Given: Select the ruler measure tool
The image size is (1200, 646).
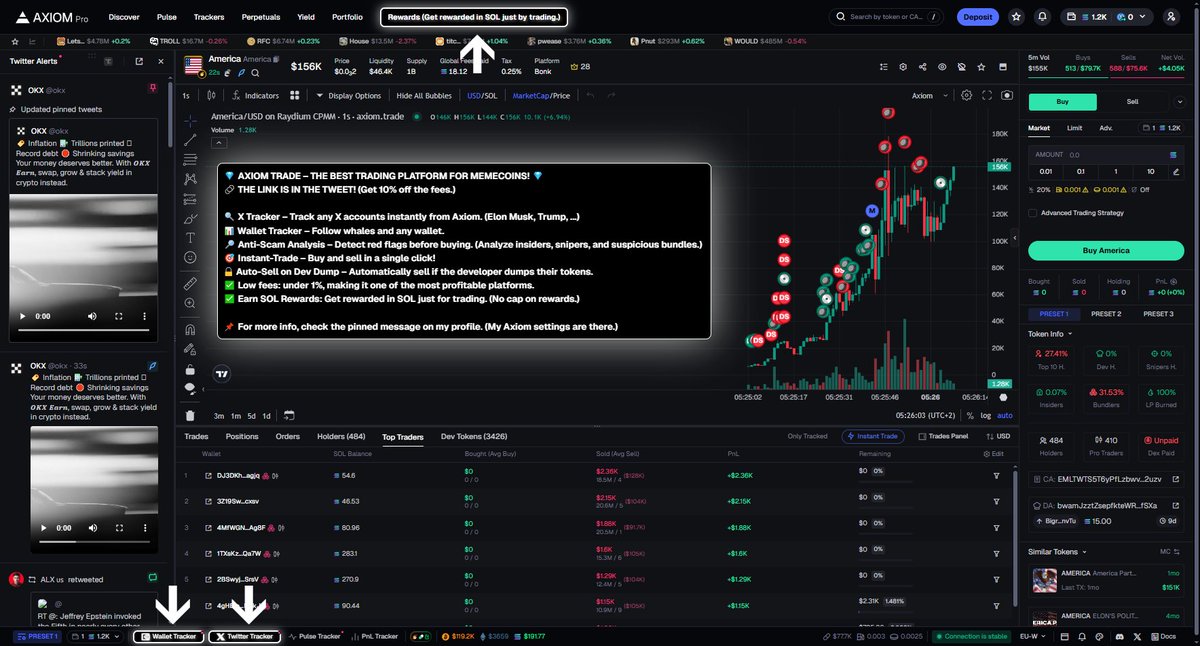Looking at the screenshot, I should point(190,284).
